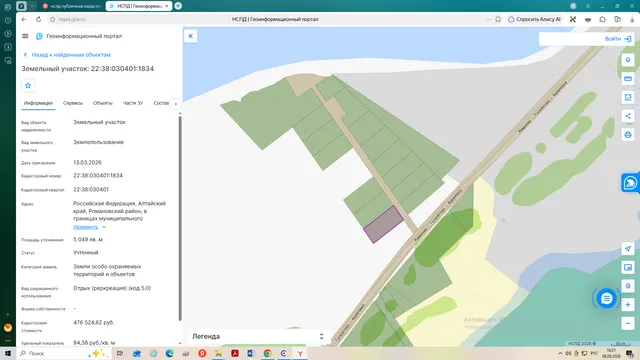The image size is (640, 360).
Task: Click the print icon on the map toolbar
Action: point(628,135)
